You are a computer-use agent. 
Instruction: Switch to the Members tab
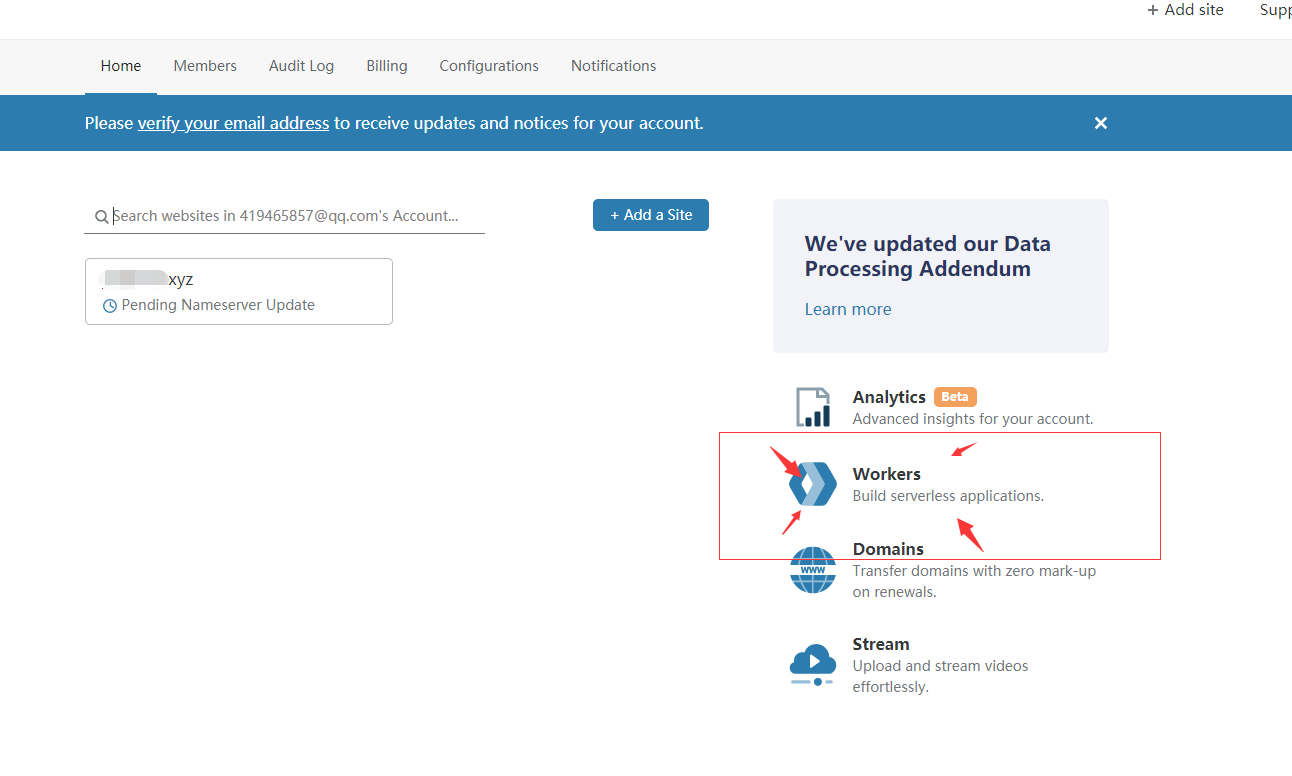pos(205,66)
